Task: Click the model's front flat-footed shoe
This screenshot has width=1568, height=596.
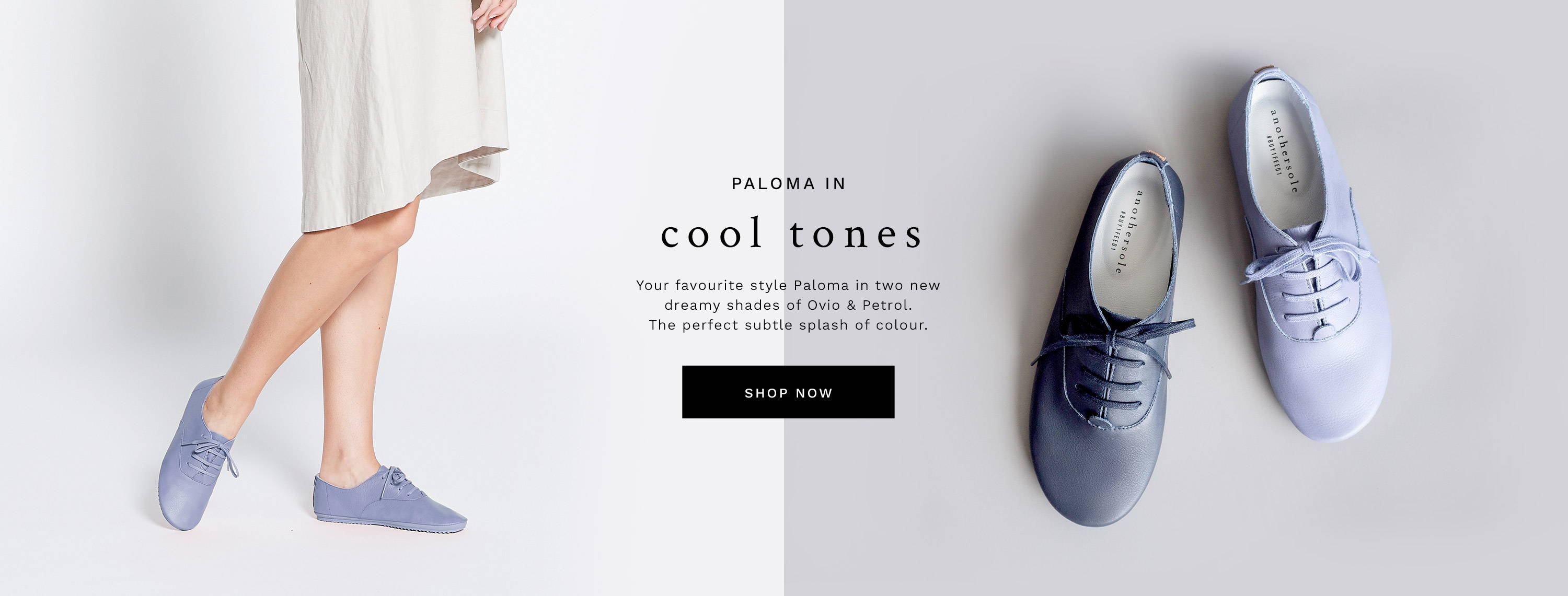Action: coord(390,499)
